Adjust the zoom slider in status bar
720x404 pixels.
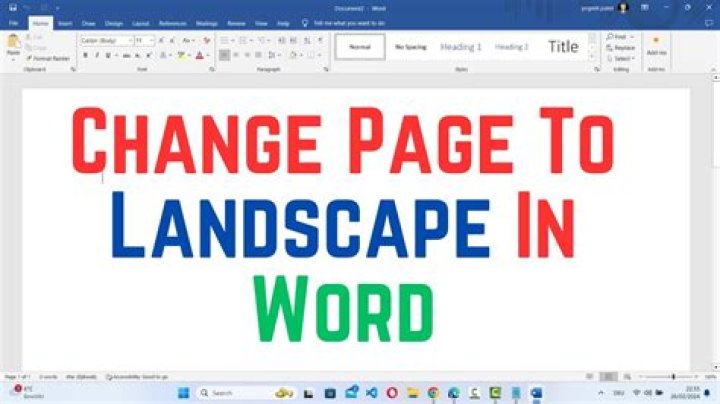pos(672,376)
